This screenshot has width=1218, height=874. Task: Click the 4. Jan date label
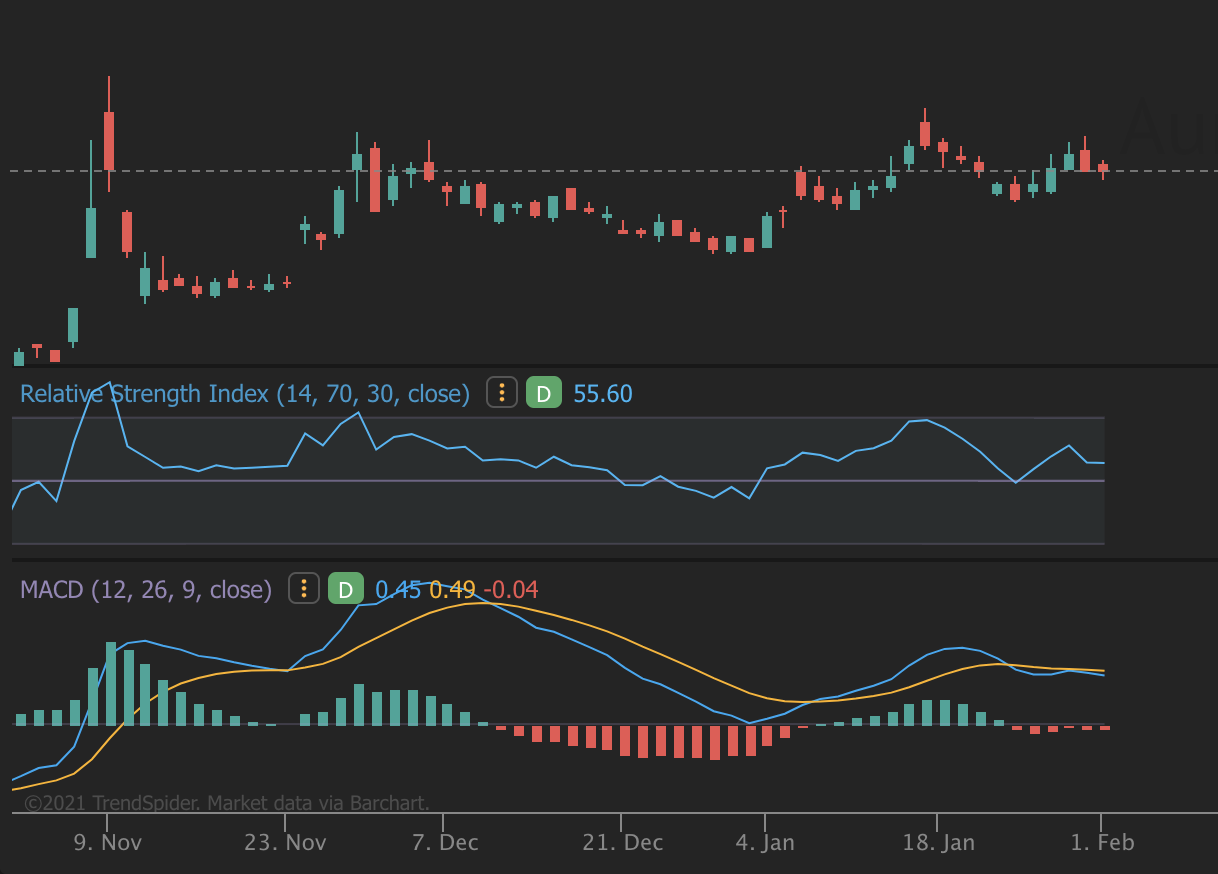point(765,842)
